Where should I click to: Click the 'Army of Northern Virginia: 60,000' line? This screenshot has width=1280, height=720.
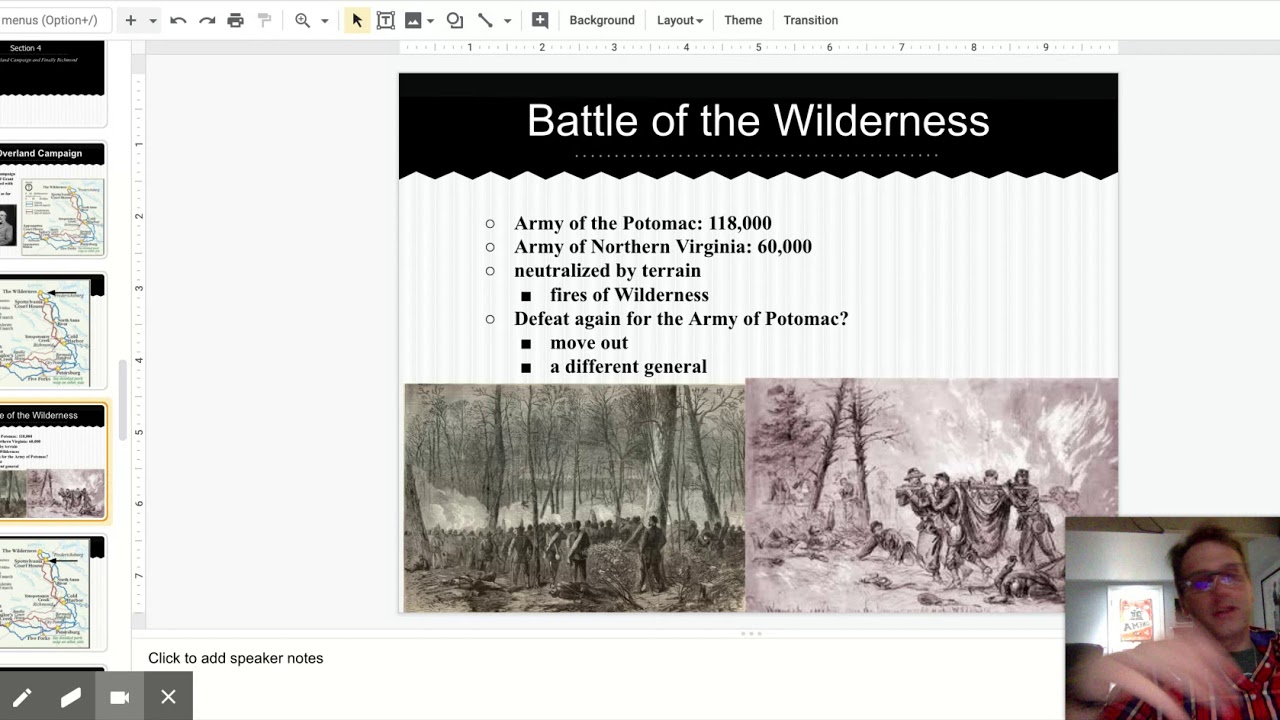click(663, 247)
